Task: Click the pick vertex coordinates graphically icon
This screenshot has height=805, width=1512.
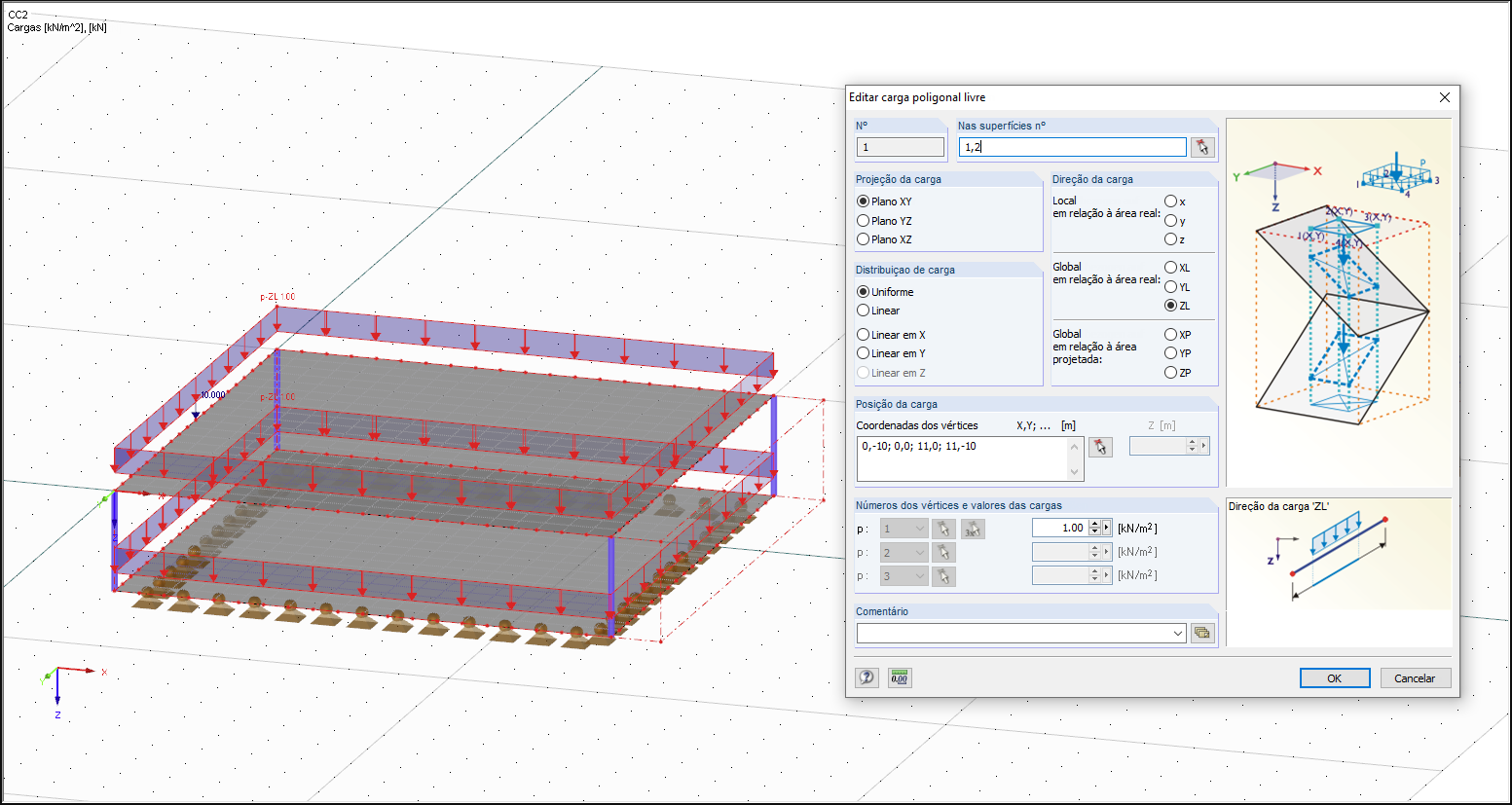Action: [x=1100, y=447]
